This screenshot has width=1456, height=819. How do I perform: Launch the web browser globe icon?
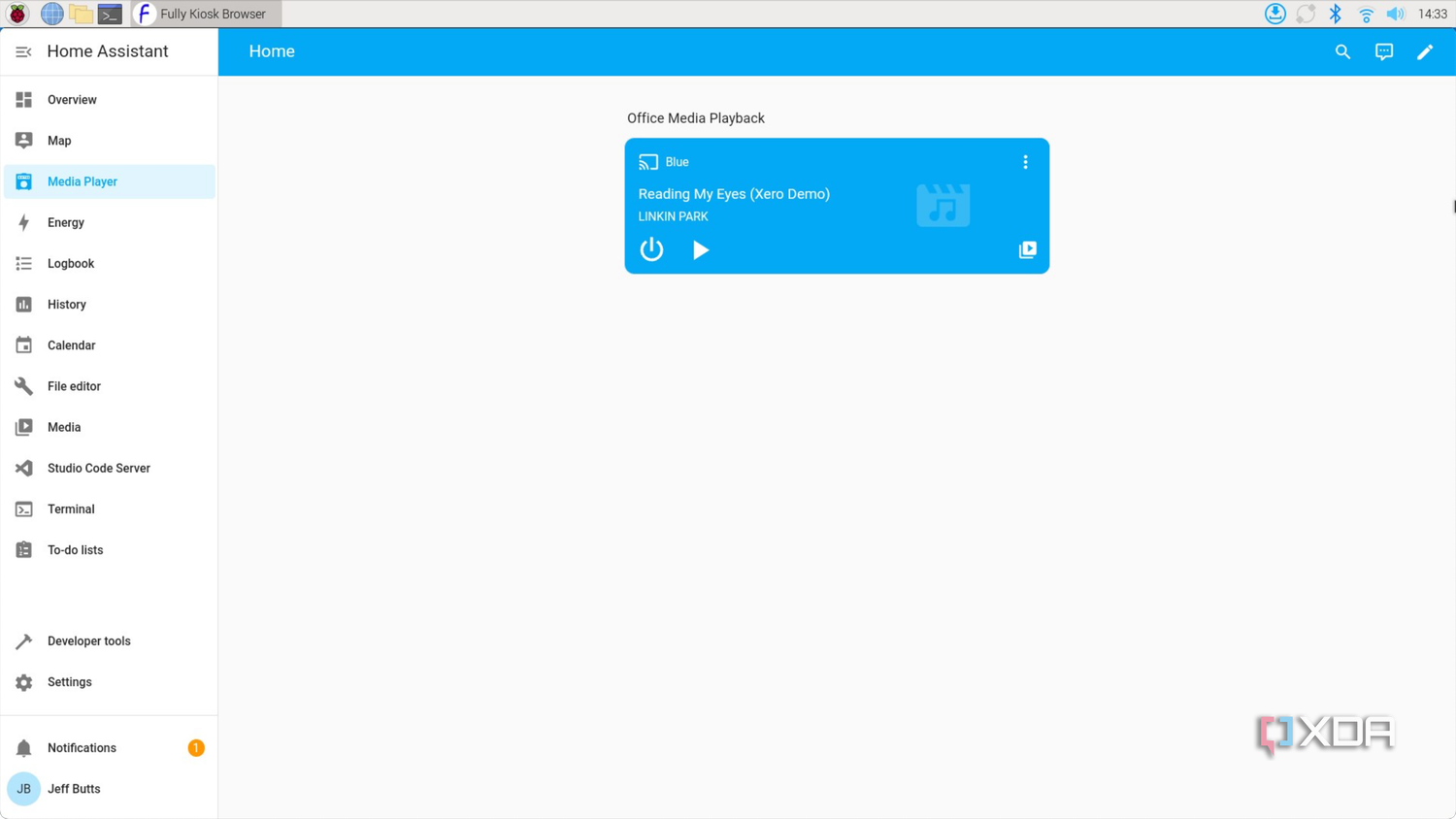51,14
